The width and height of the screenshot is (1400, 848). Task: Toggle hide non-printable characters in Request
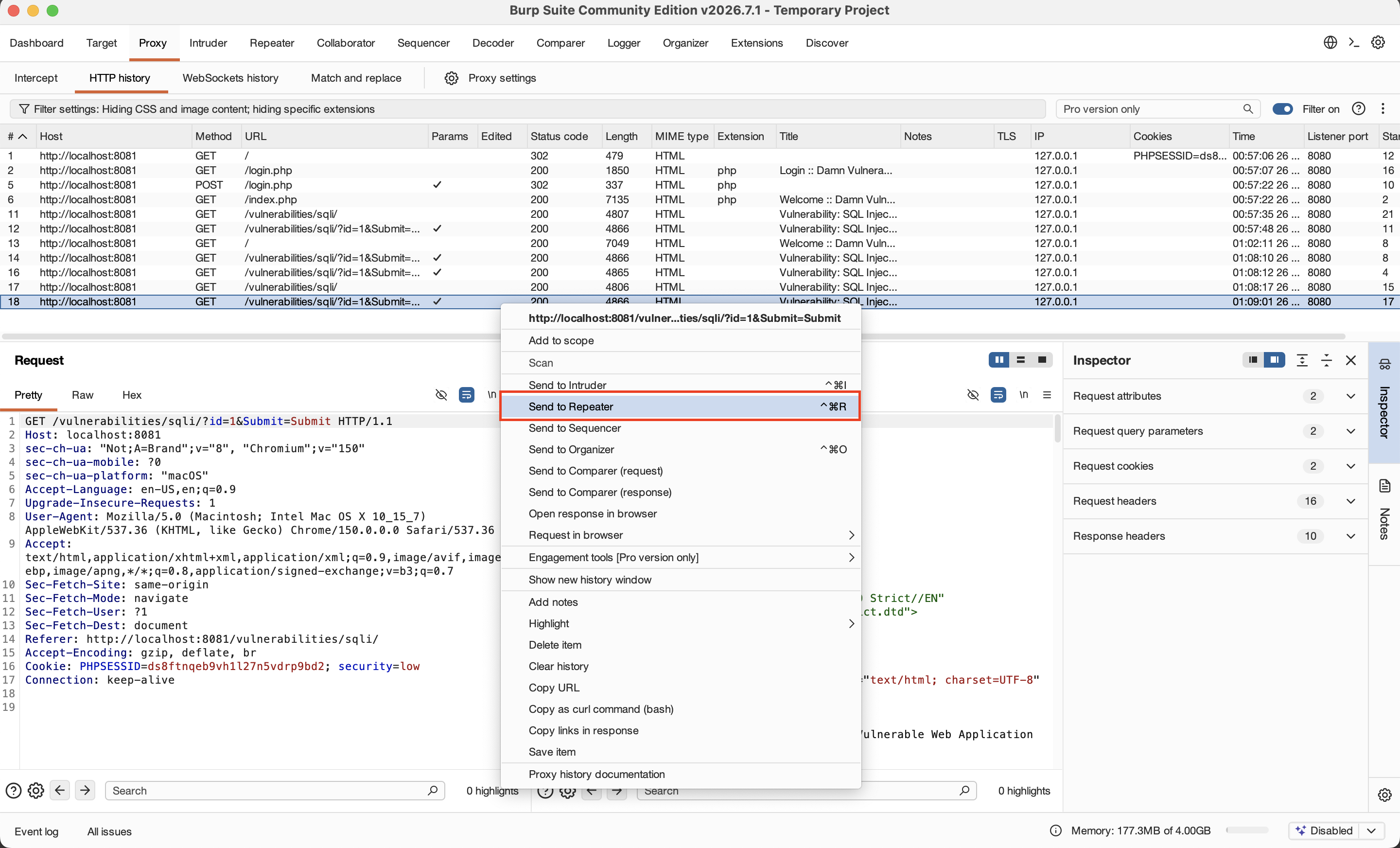(x=441, y=394)
